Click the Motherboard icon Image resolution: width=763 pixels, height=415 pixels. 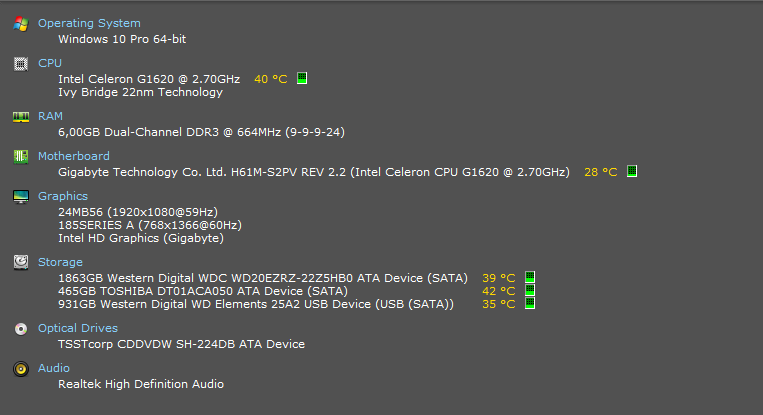[21, 157]
